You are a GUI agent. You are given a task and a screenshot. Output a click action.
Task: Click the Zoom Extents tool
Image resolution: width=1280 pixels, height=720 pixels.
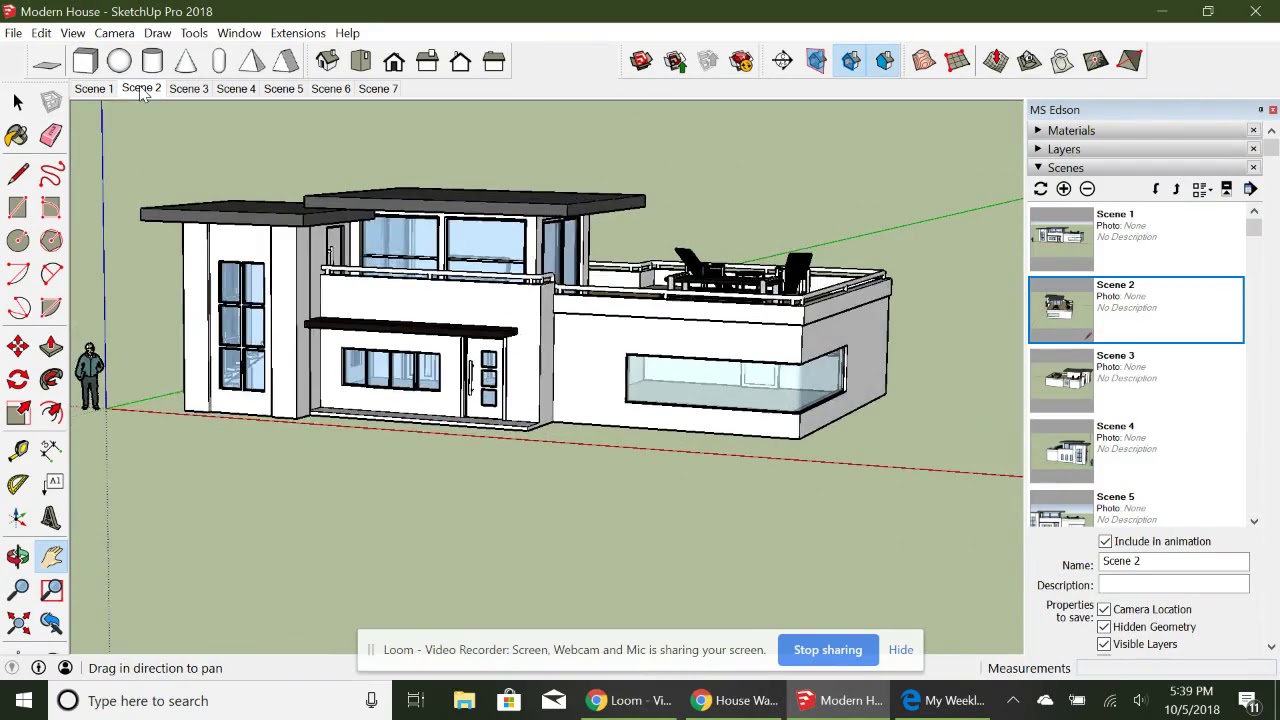(x=17, y=624)
